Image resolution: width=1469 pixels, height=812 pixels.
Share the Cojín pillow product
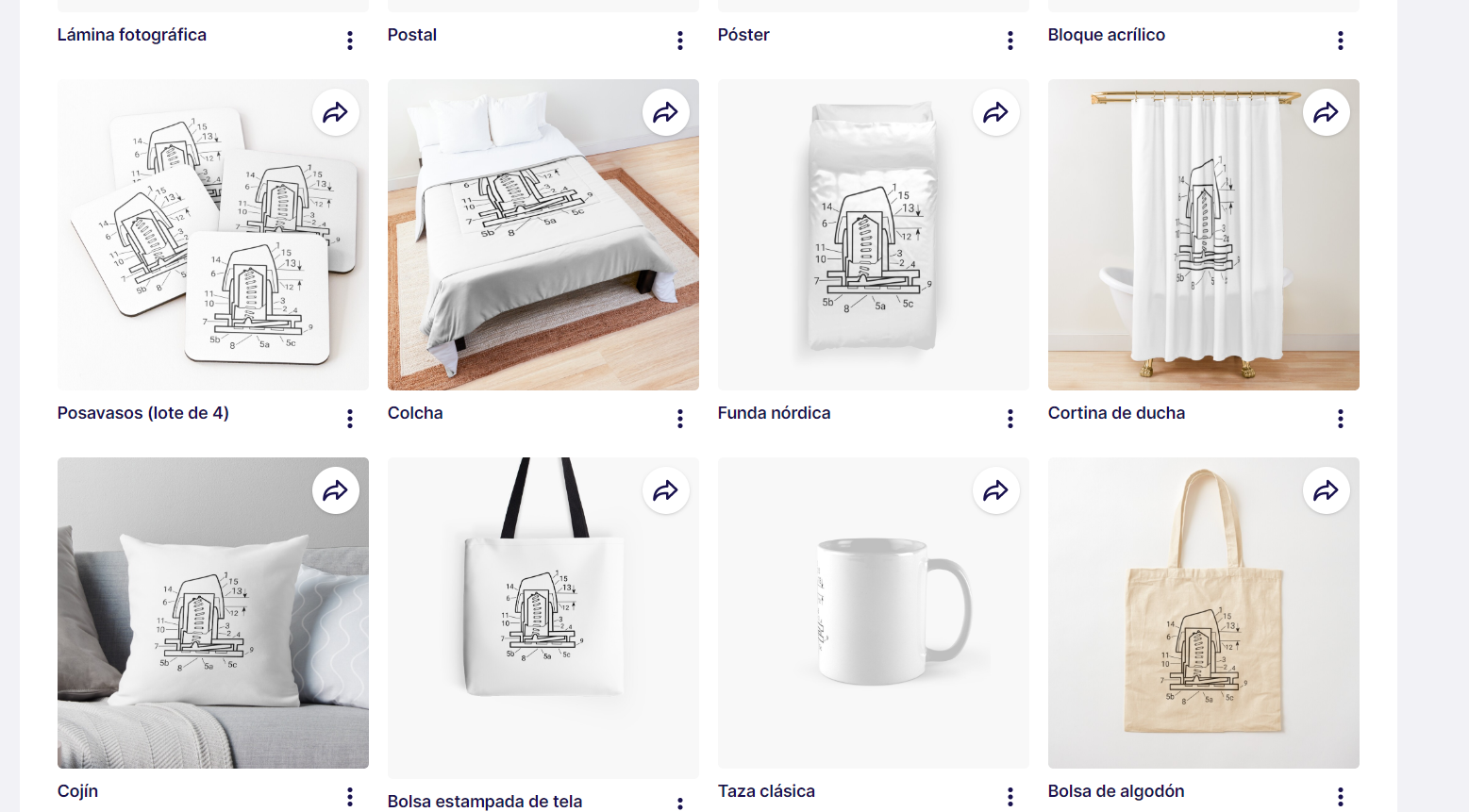pyautogui.click(x=336, y=491)
